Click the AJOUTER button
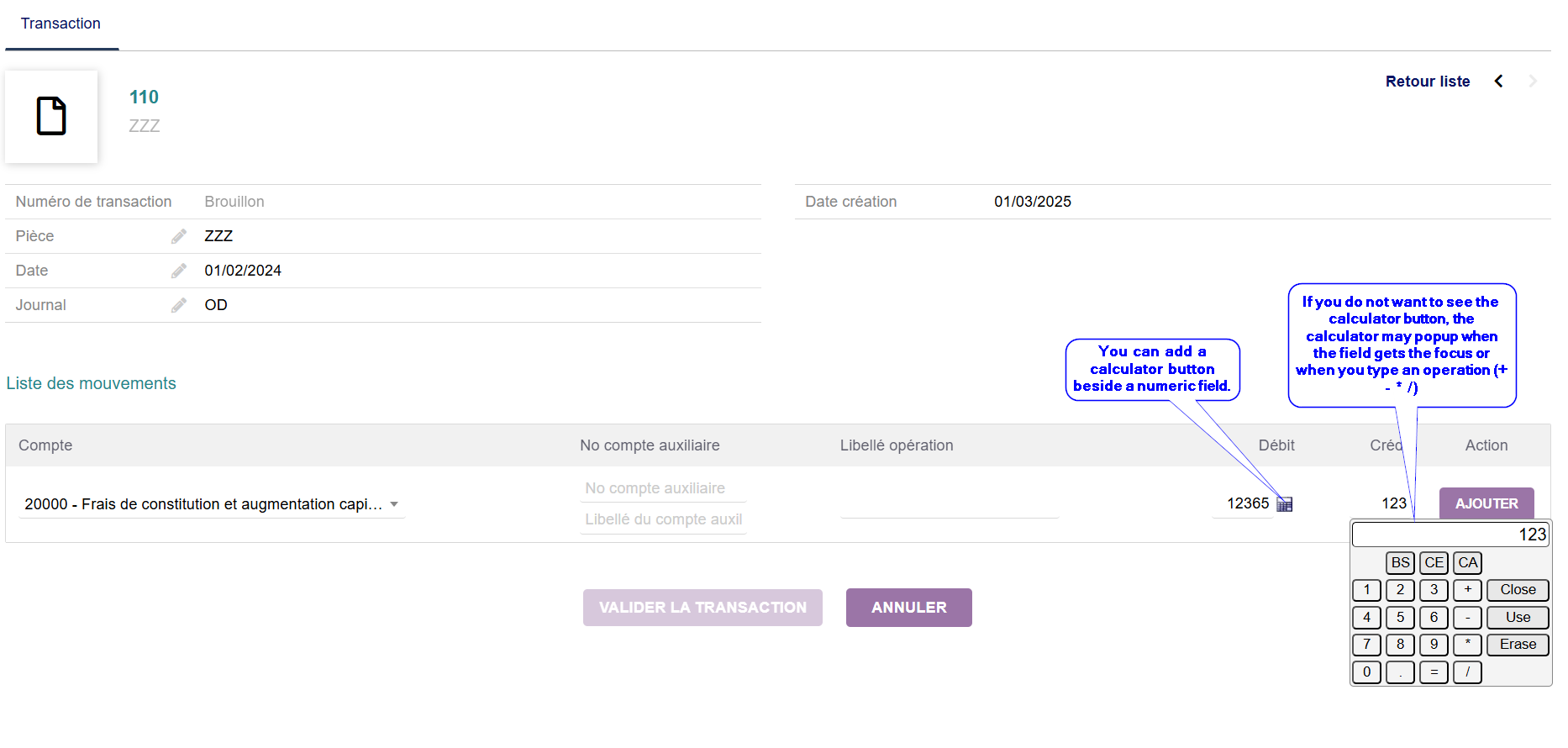The height and width of the screenshot is (748, 1568). click(x=1486, y=503)
